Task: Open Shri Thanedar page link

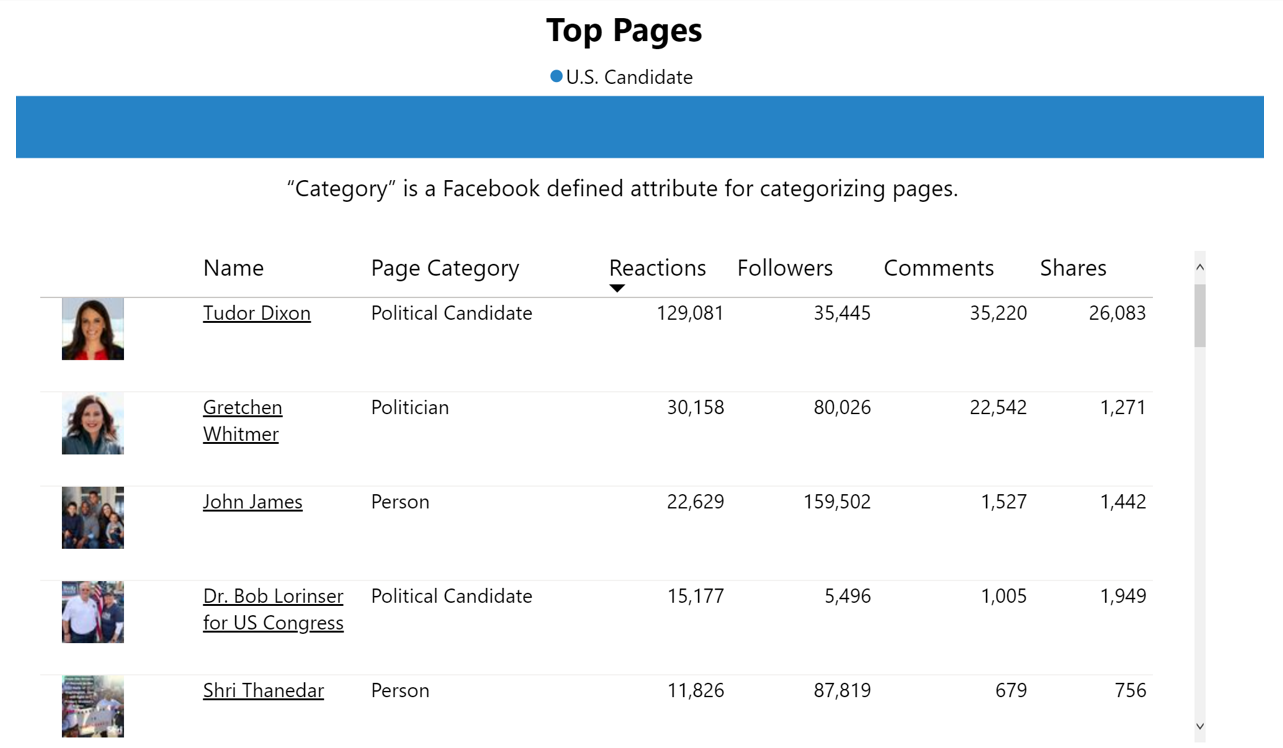Action: tap(263, 690)
